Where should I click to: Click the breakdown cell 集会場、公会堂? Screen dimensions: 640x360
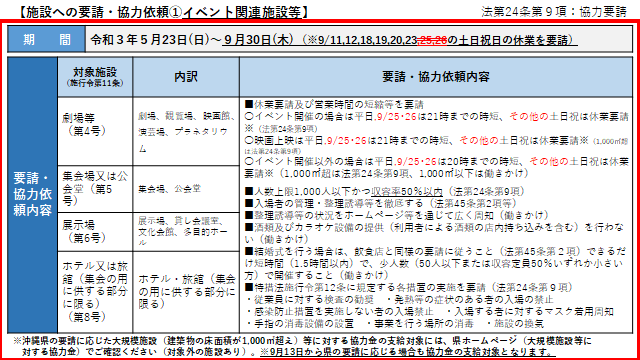pyautogui.click(x=186, y=189)
